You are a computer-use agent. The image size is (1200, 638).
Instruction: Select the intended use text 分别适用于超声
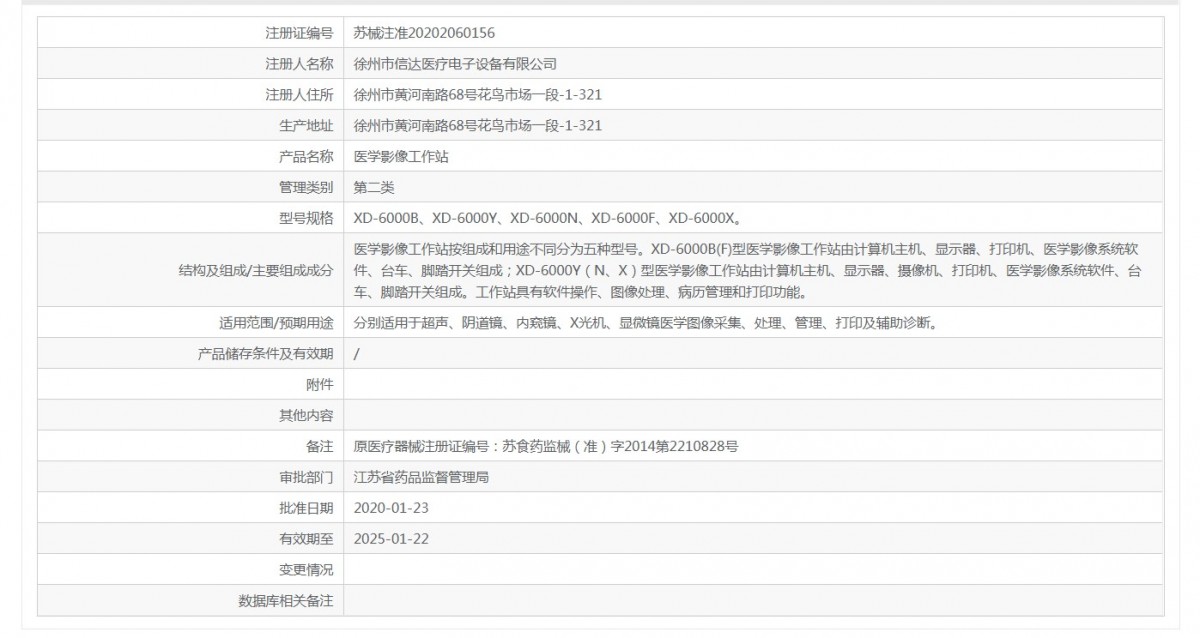[645, 323]
